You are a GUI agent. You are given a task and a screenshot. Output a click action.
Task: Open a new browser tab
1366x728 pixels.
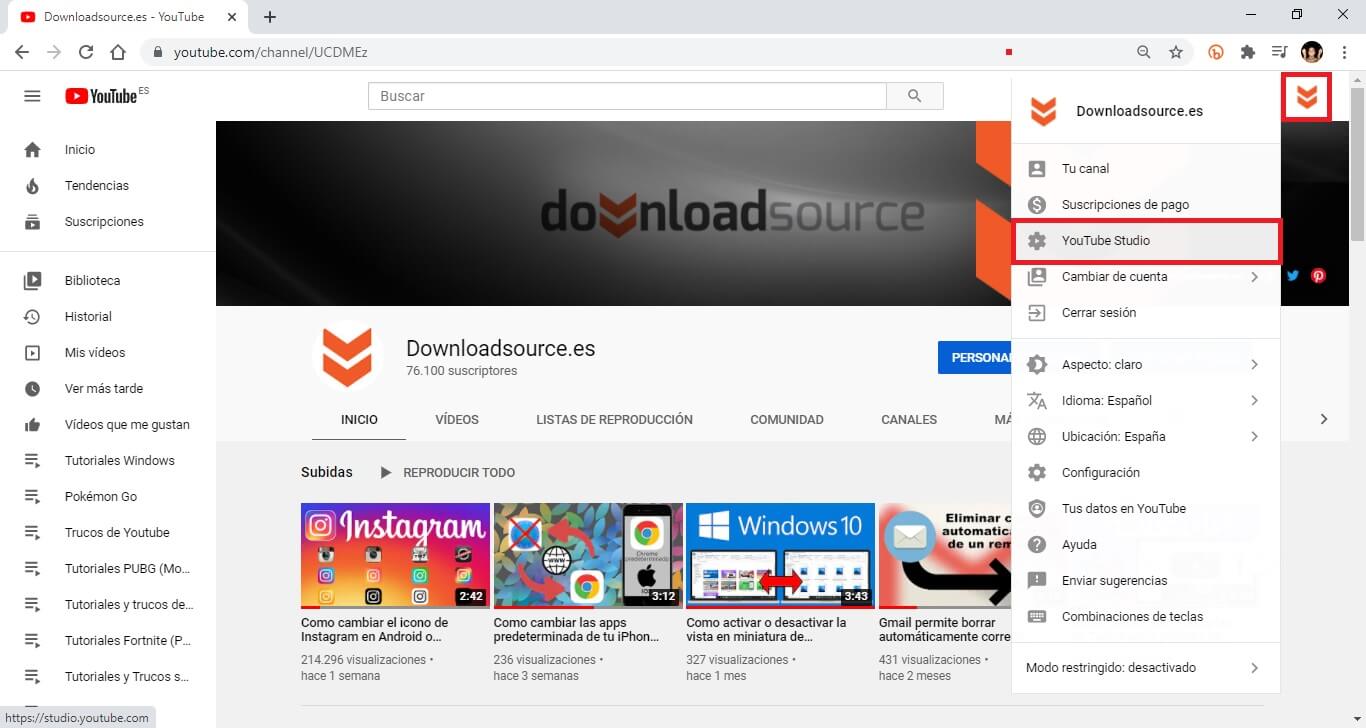[x=270, y=17]
